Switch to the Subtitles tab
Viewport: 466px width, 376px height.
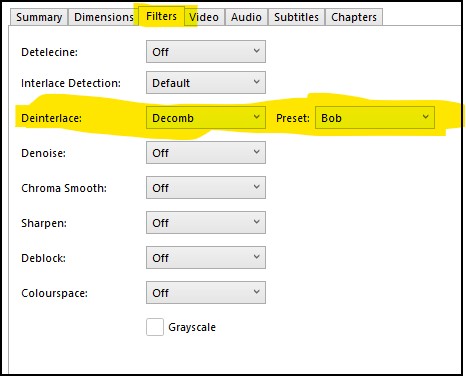point(296,17)
